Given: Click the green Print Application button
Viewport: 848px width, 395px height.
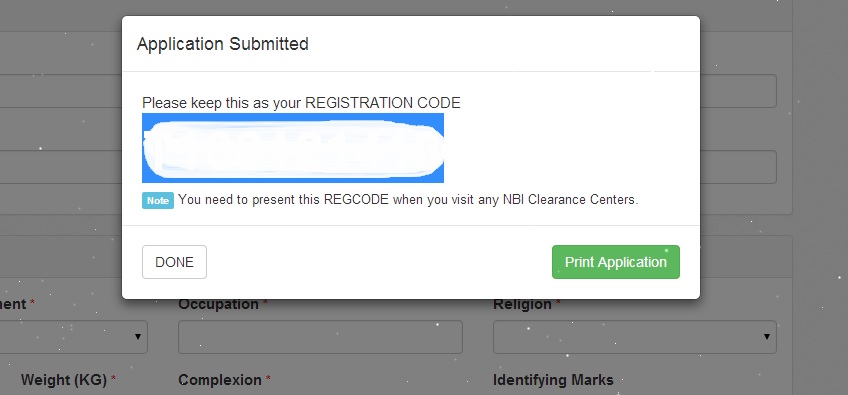Looking at the screenshot, I should [x=615, y=262].
